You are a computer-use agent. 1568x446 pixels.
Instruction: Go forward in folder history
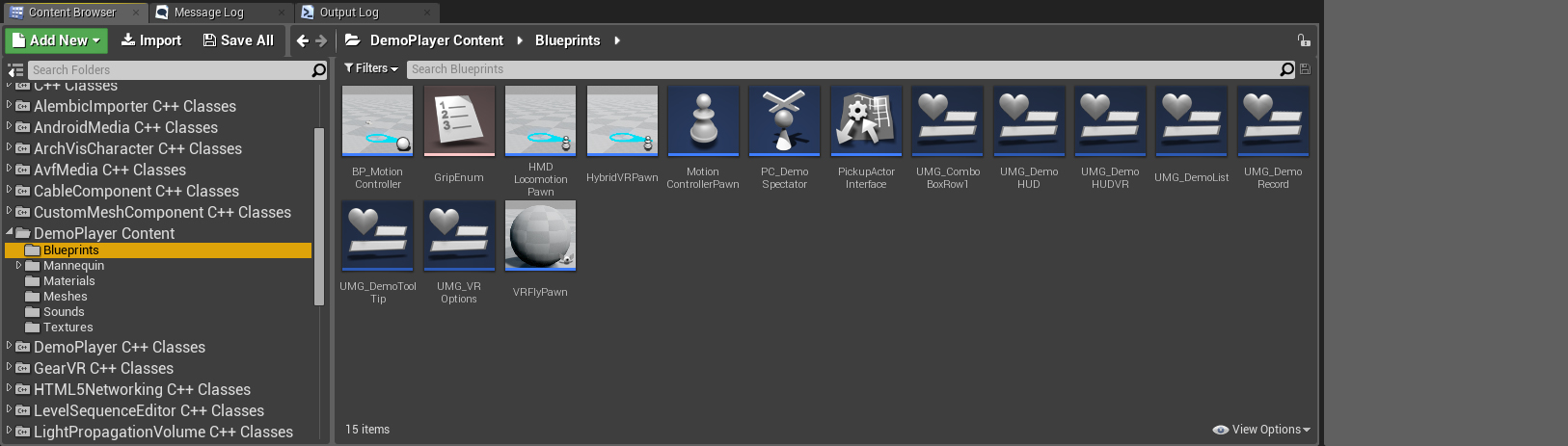pyautogui.click(x=321, y=40)
